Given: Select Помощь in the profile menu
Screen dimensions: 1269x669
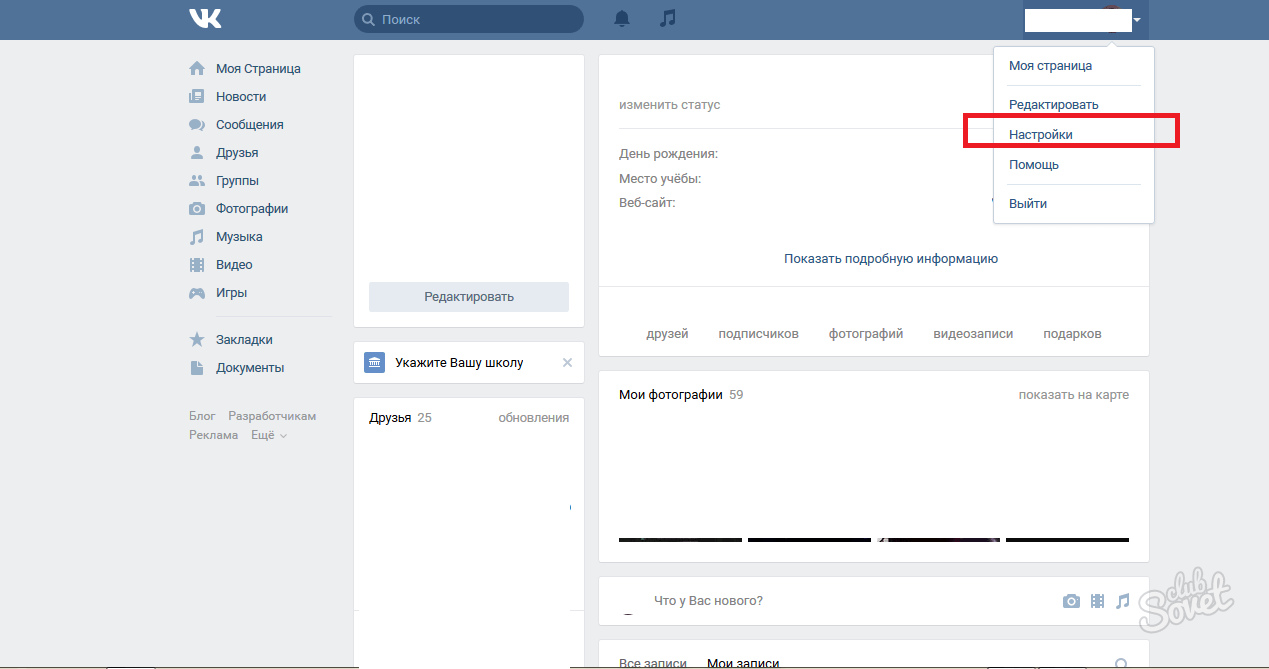Looking at the screenshot, I should [1033, 165].
